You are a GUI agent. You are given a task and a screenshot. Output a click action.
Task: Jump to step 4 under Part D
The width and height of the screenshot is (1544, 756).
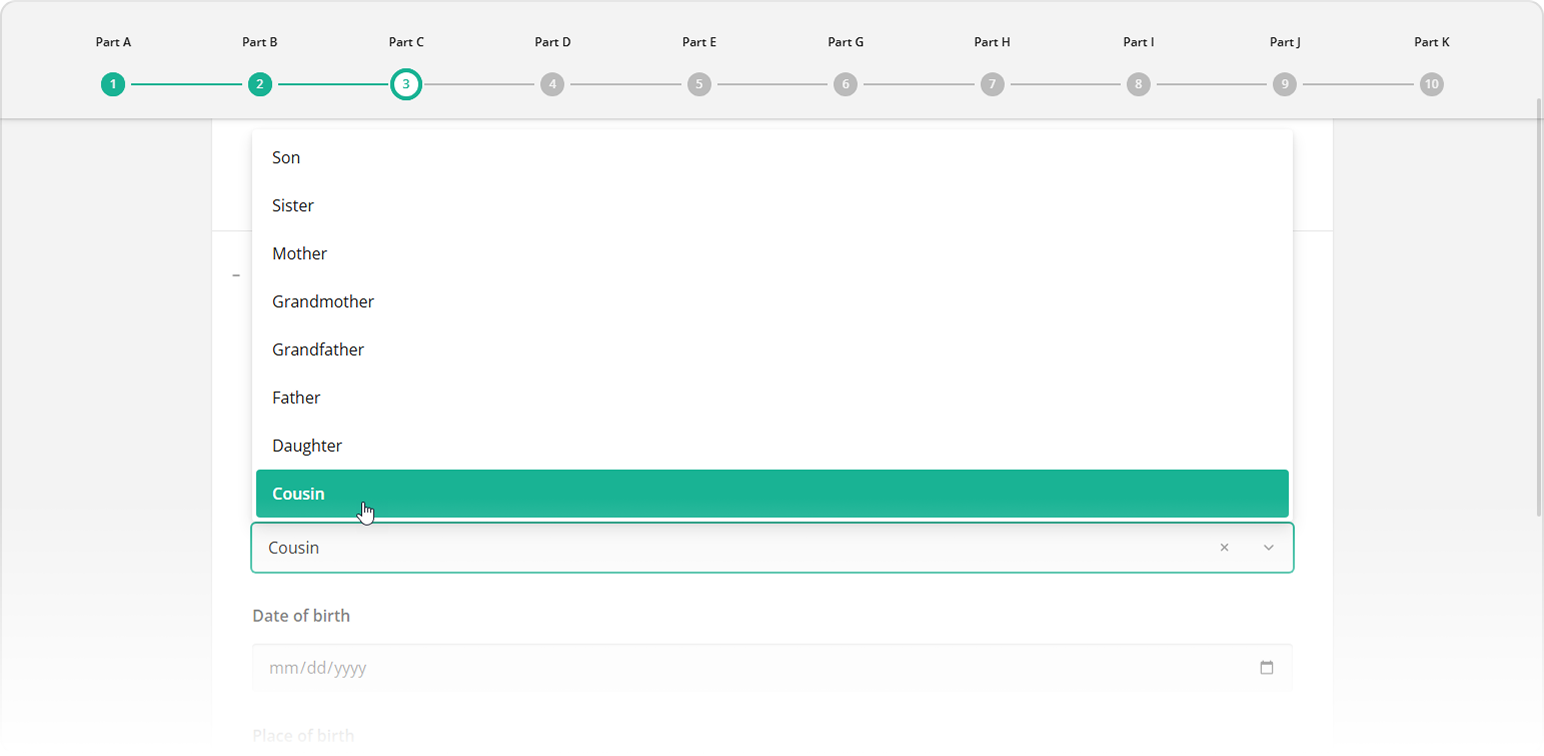click(x=552, y=84)
